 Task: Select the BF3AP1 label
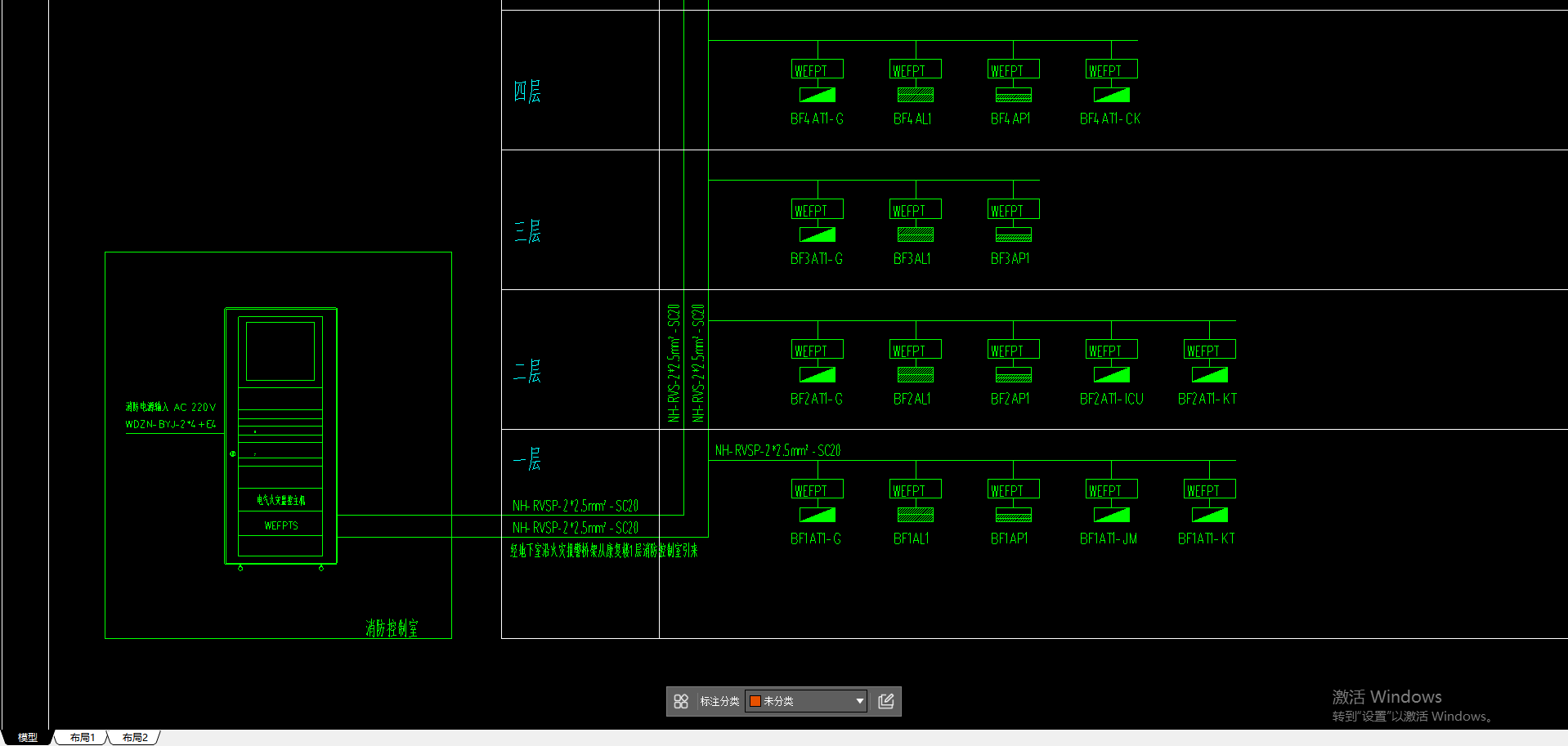coord(1010,258)
